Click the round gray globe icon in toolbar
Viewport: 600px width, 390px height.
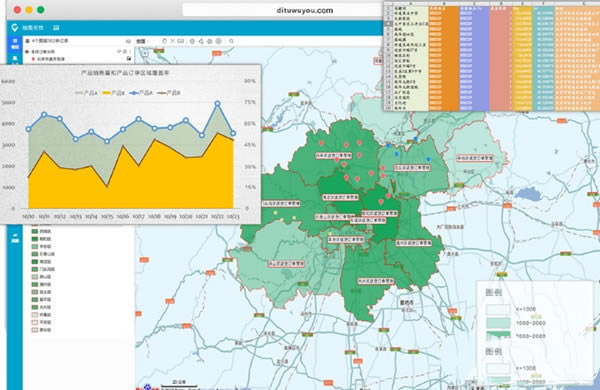click(218, 41)
